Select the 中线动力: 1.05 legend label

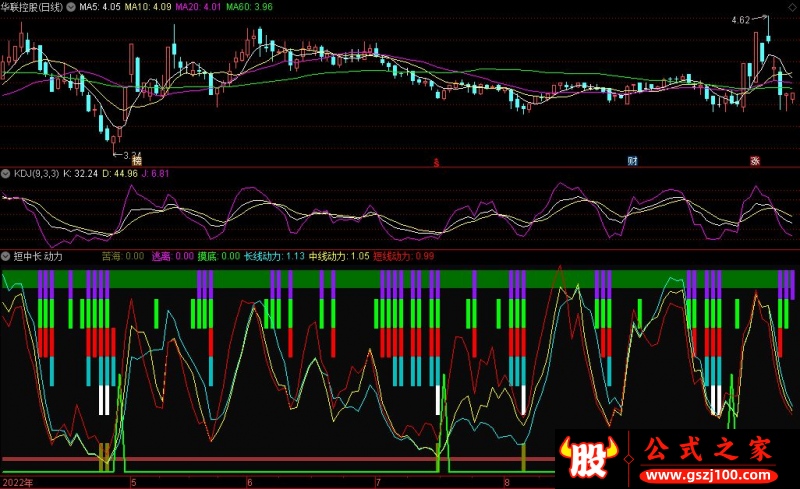point(339,256)
